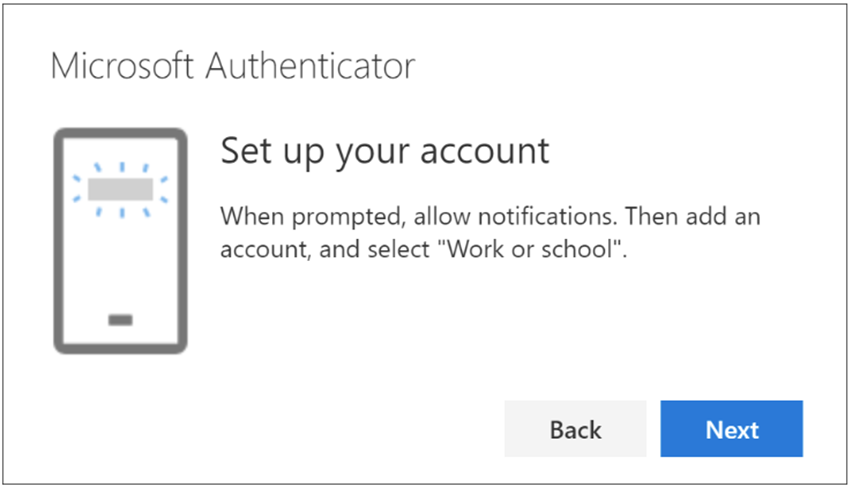Click the home button on the phone illustration
The height and width of the screenshot is (487, 852).
[120, 320]
